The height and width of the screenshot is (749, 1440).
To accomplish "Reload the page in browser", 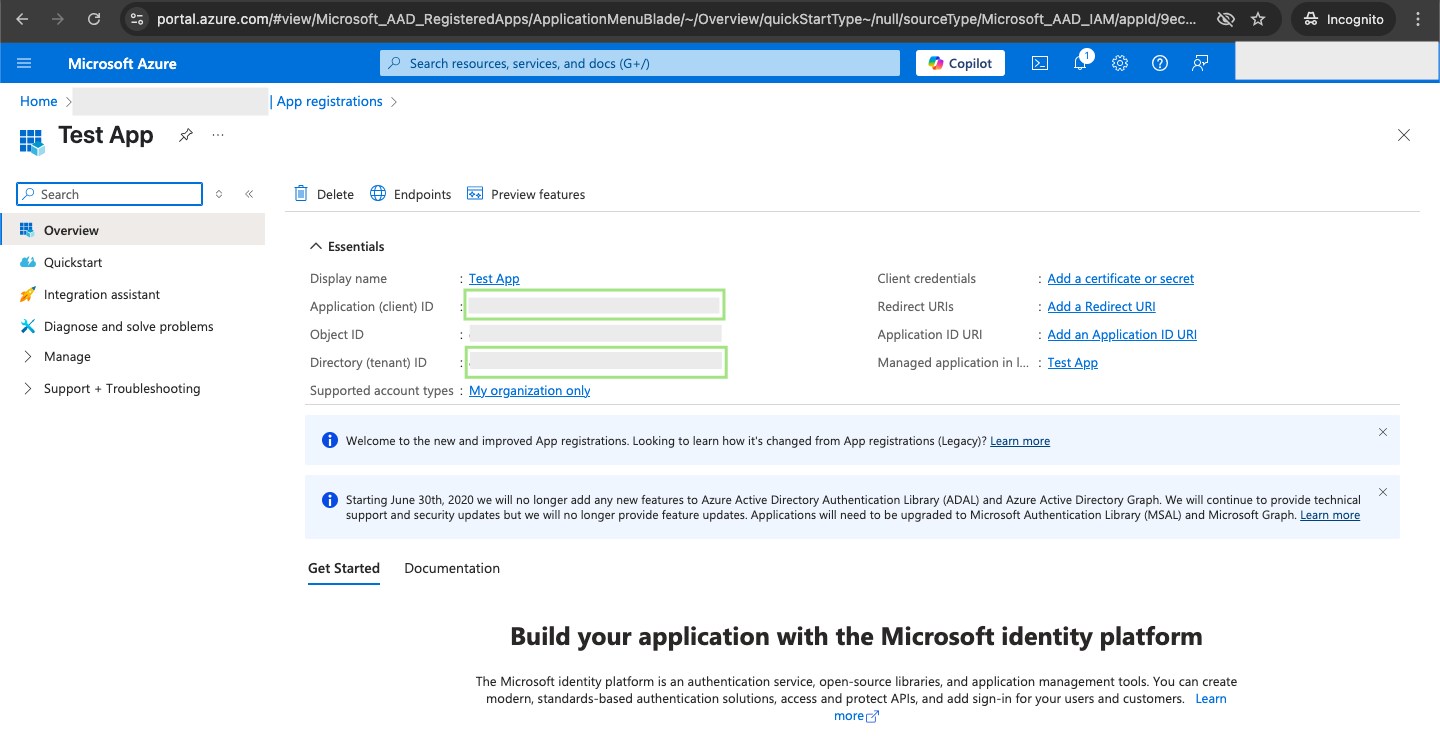I will (94, 19).
